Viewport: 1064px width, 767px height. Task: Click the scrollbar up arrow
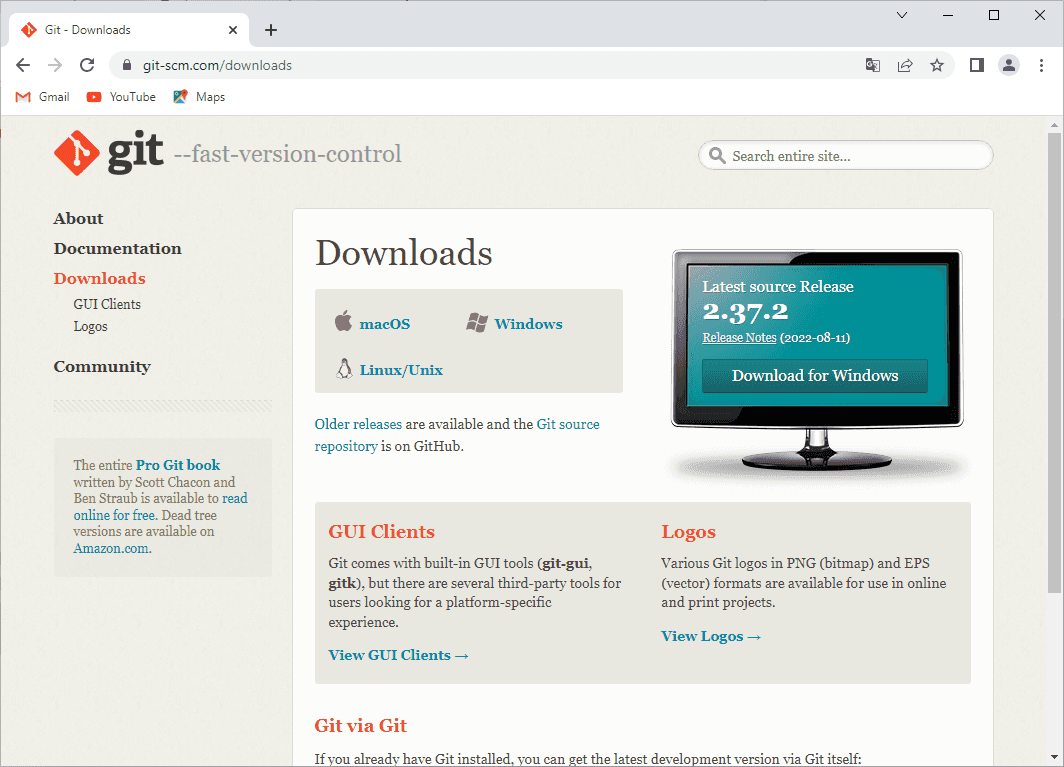coord(1054,126)
